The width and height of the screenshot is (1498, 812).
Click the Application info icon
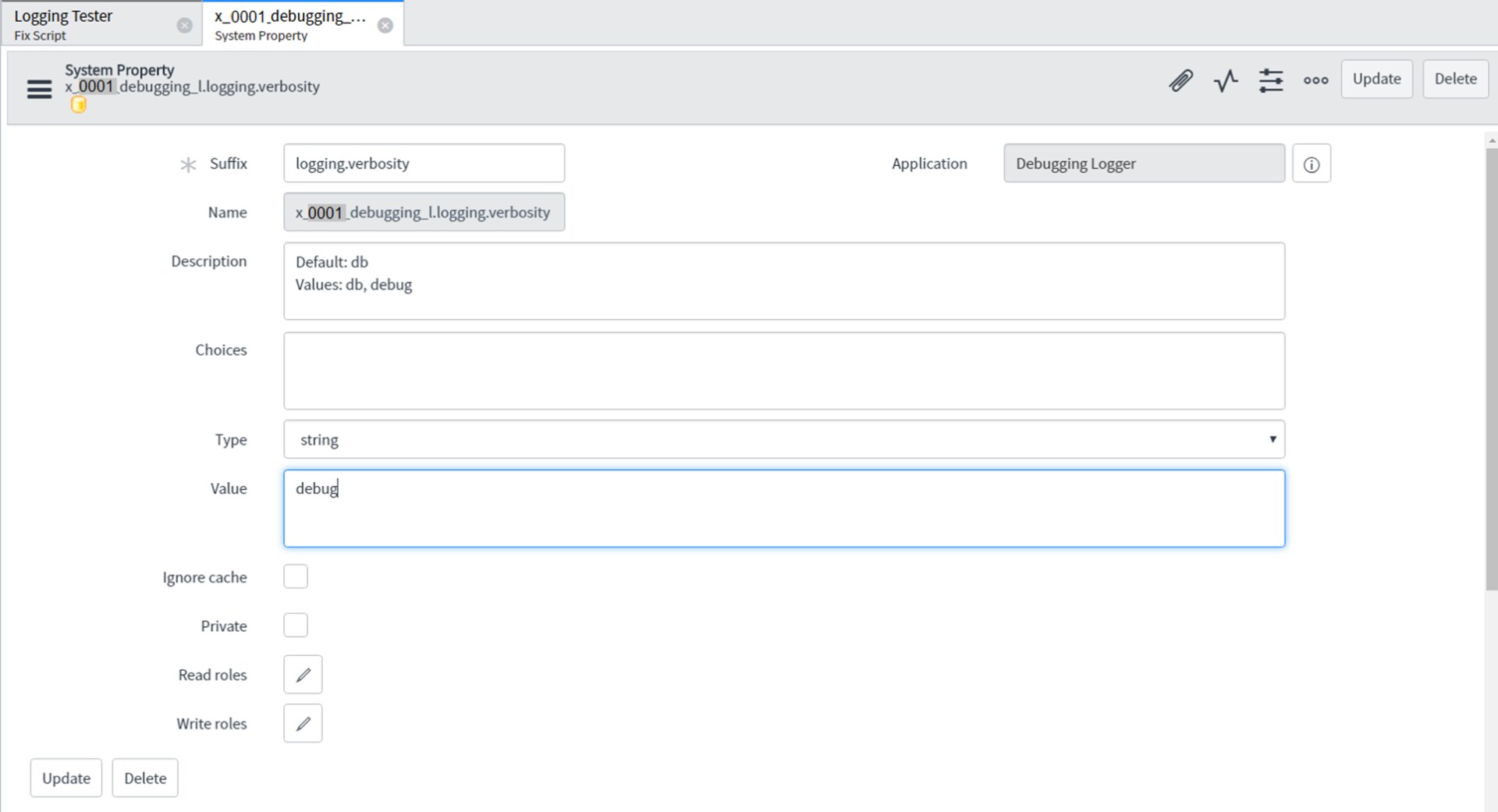point(1312,164)
